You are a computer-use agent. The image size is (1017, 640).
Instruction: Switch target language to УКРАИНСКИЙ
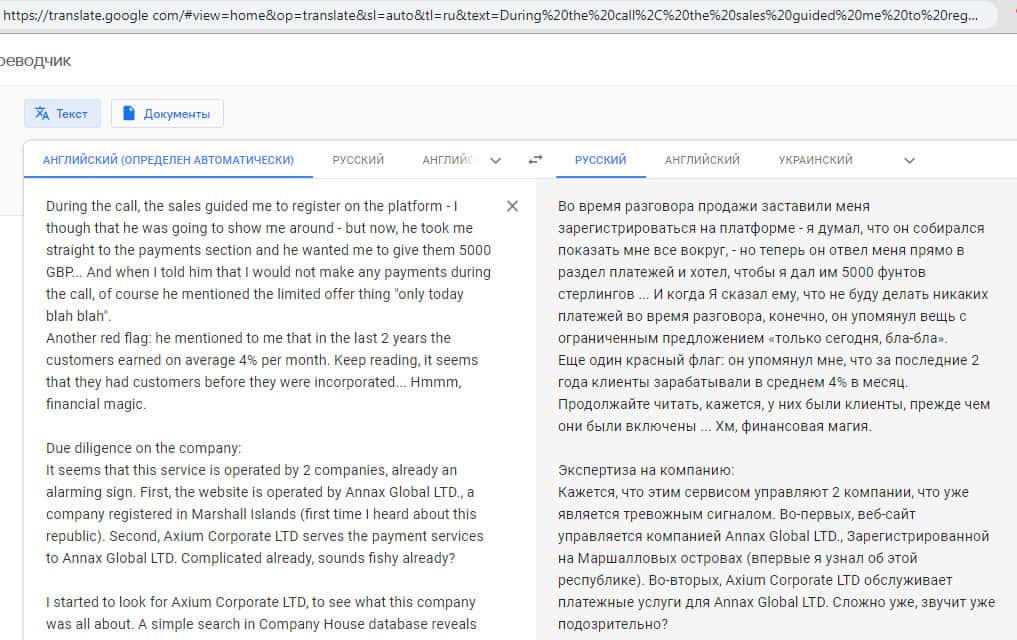[x=815, y=160]
